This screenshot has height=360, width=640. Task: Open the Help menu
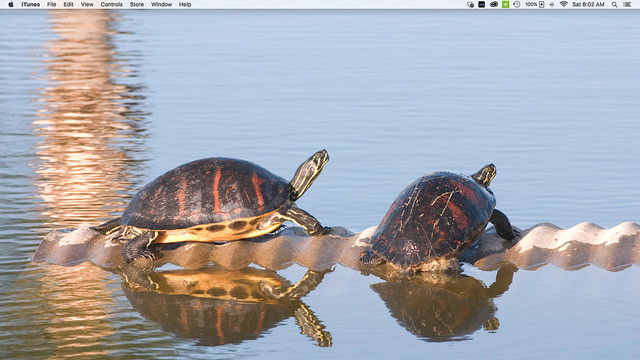(185, 4)
